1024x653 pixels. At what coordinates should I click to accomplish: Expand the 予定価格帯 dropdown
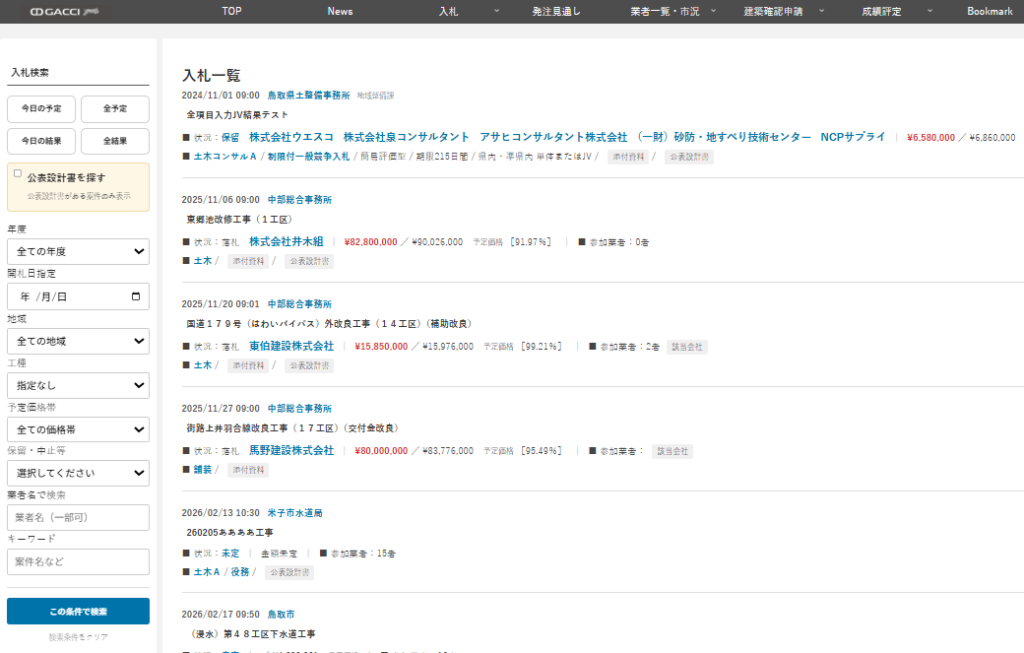(x=78, y=429)
